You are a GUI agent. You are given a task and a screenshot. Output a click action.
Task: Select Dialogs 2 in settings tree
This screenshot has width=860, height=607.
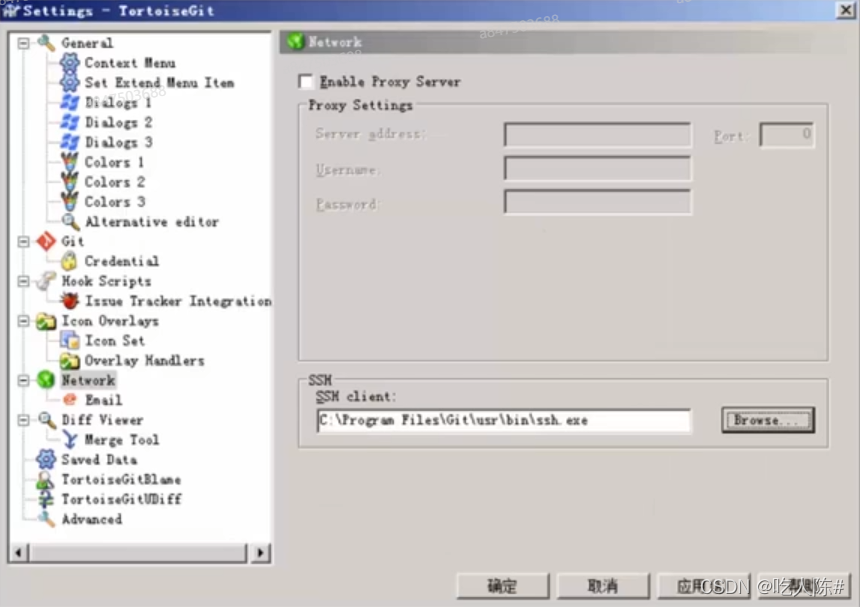(118, 122)
